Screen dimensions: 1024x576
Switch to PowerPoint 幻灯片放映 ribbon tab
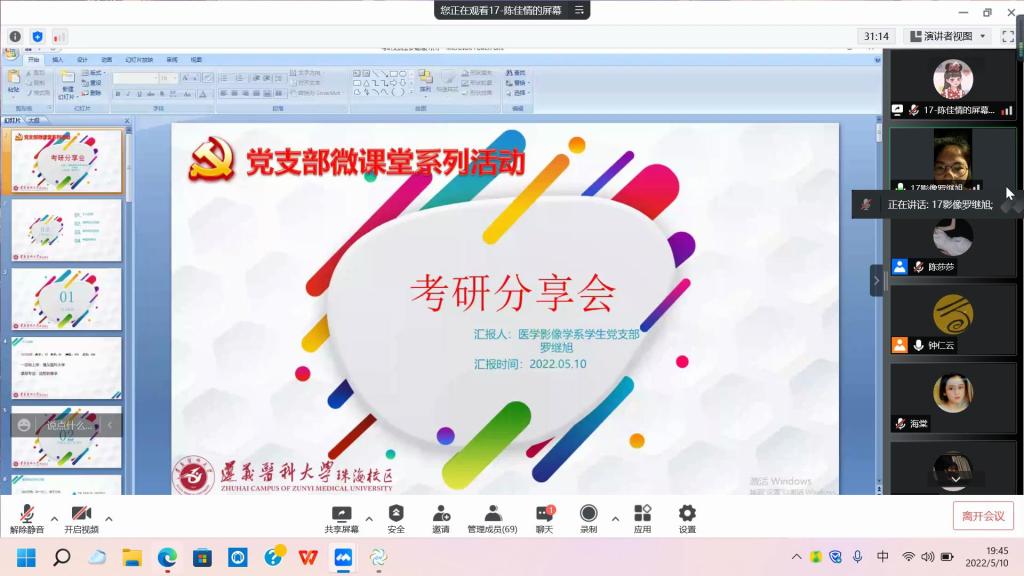pos(139,59)
